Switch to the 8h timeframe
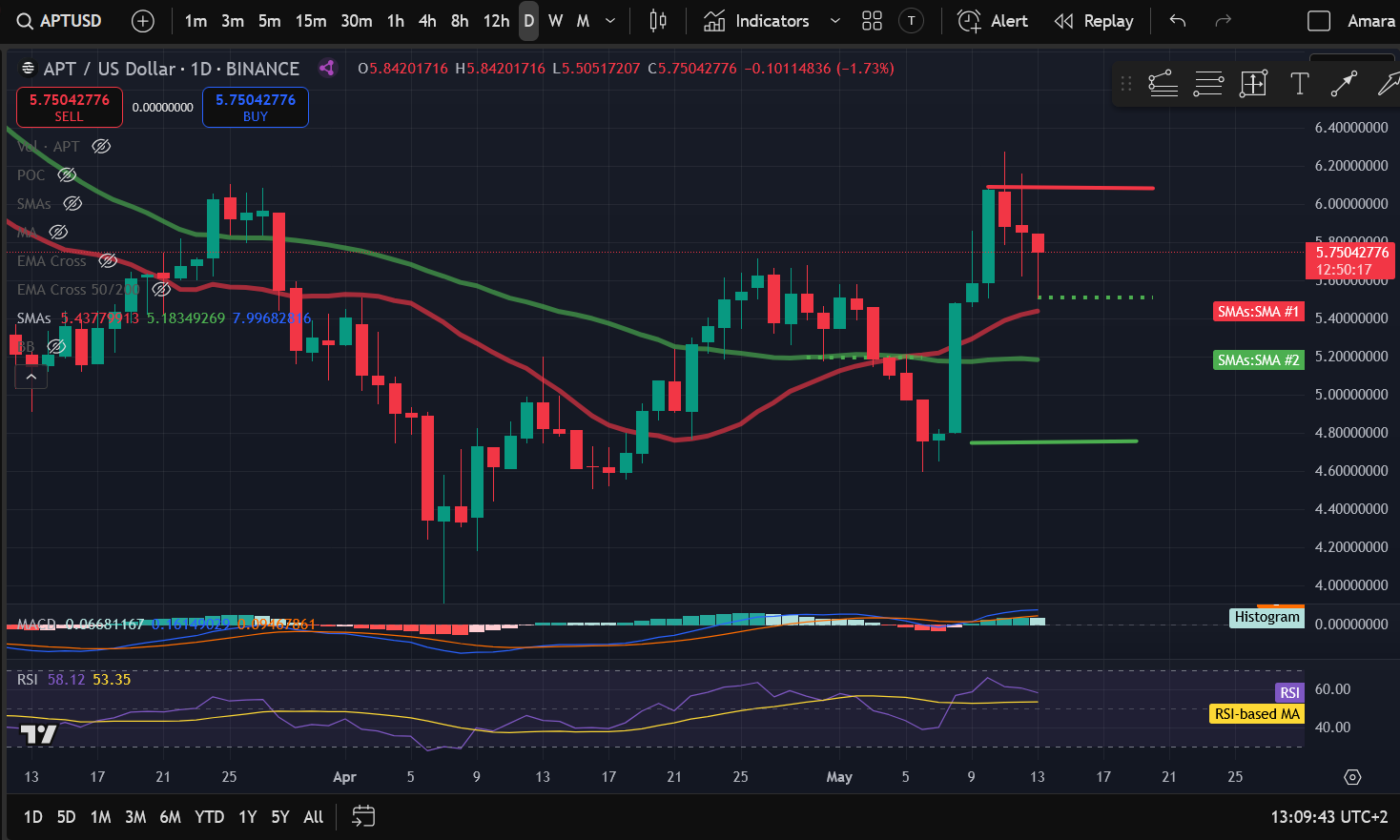The image size is (1400, 840). (x=460, y=21)
